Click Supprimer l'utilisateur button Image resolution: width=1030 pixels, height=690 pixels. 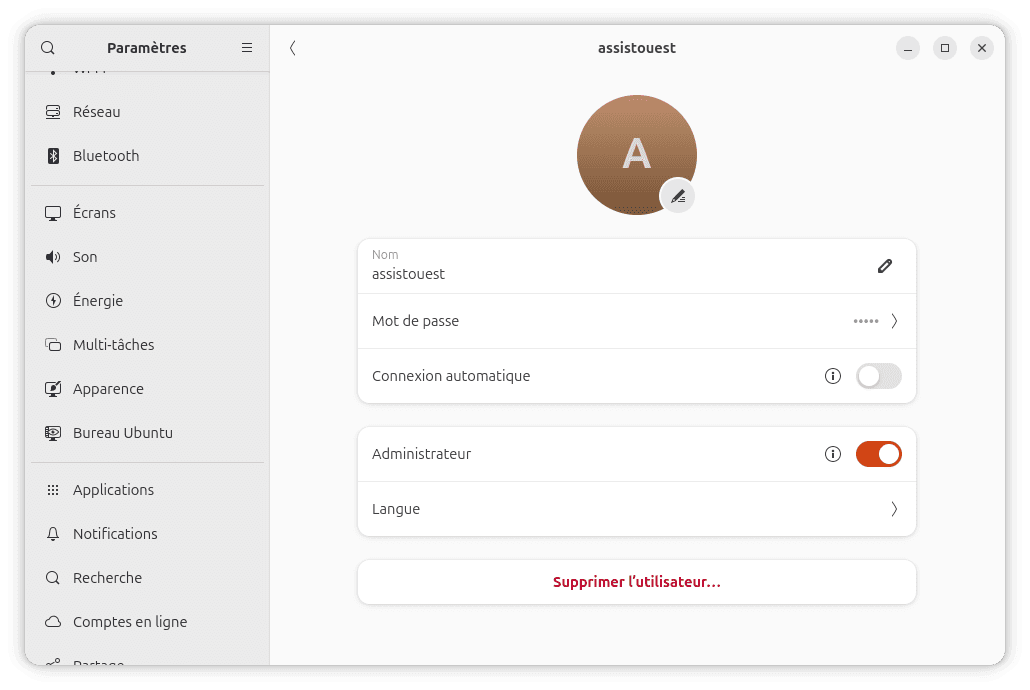point(637,582)
